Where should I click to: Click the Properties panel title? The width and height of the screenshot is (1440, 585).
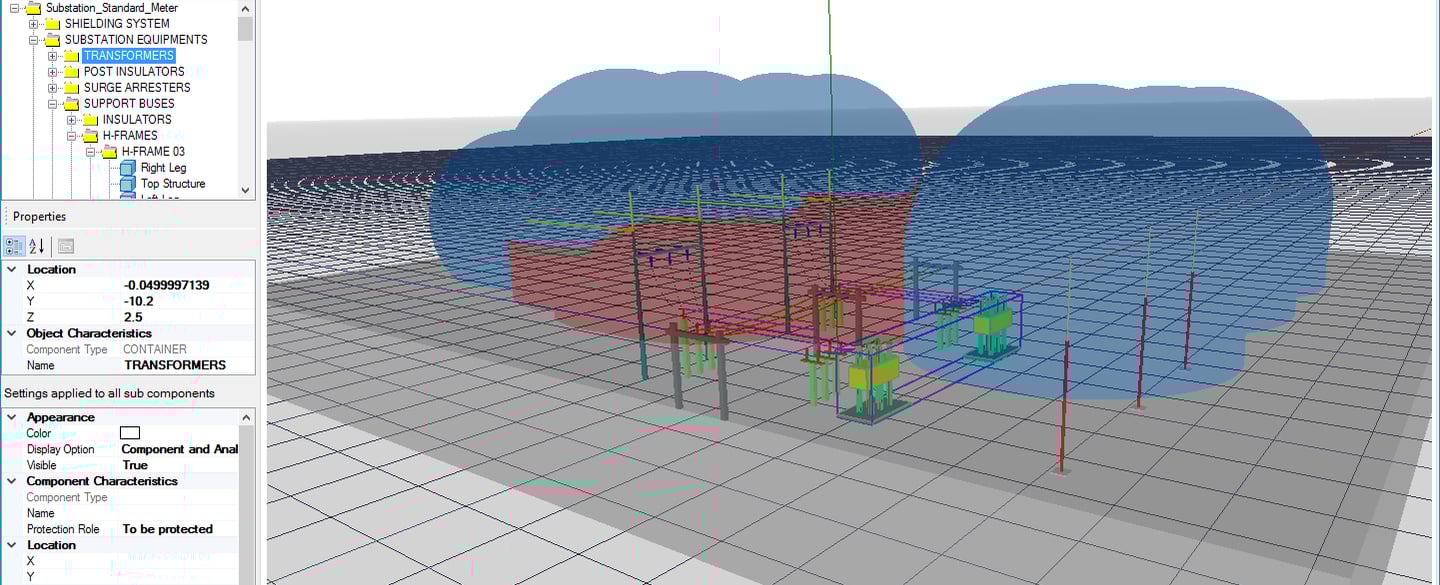tap(39, 216)
